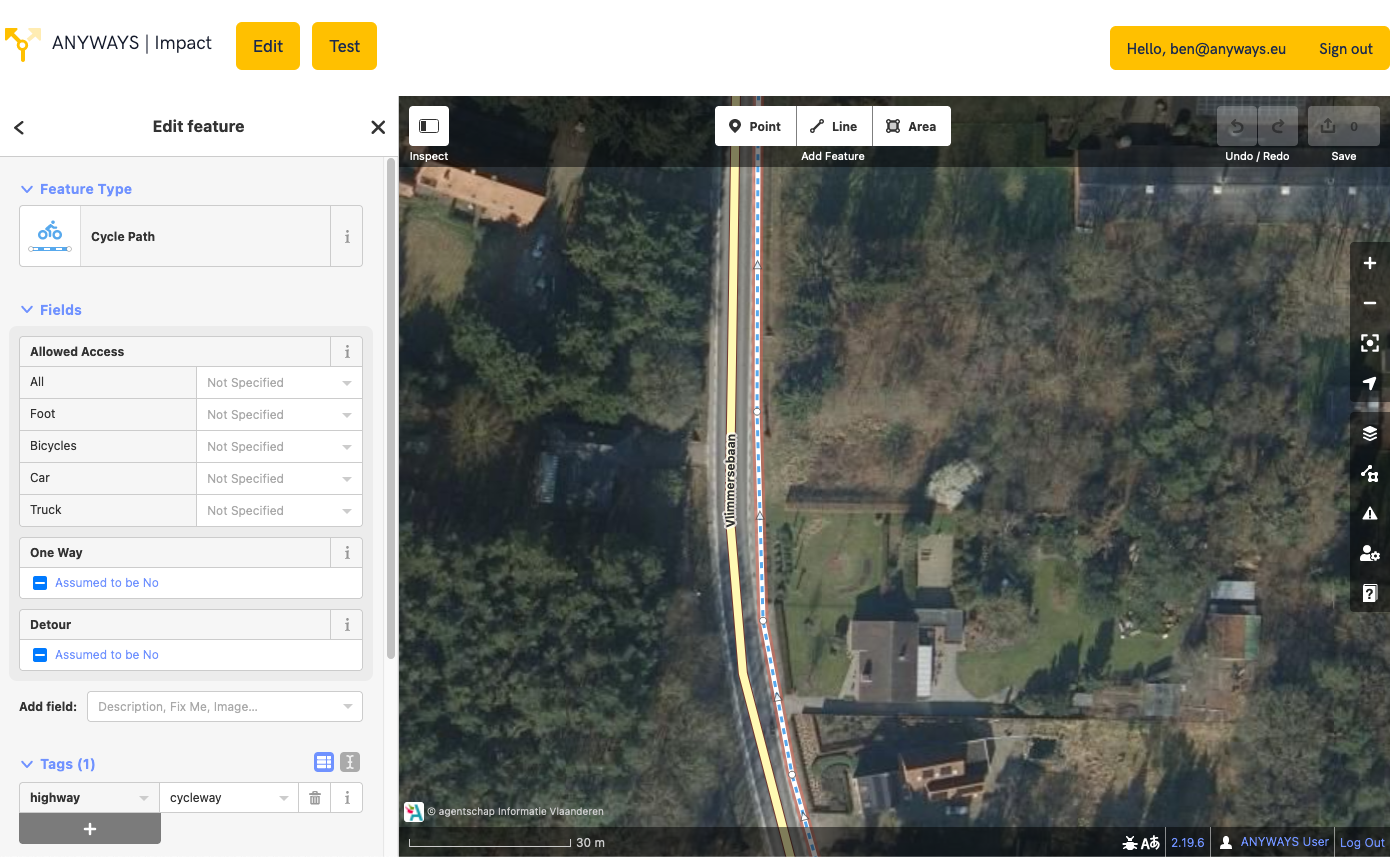Viewport: 1390px width, 857px height.
Task: Open the help documentation icon
Action: click(x=1369, y=593)
